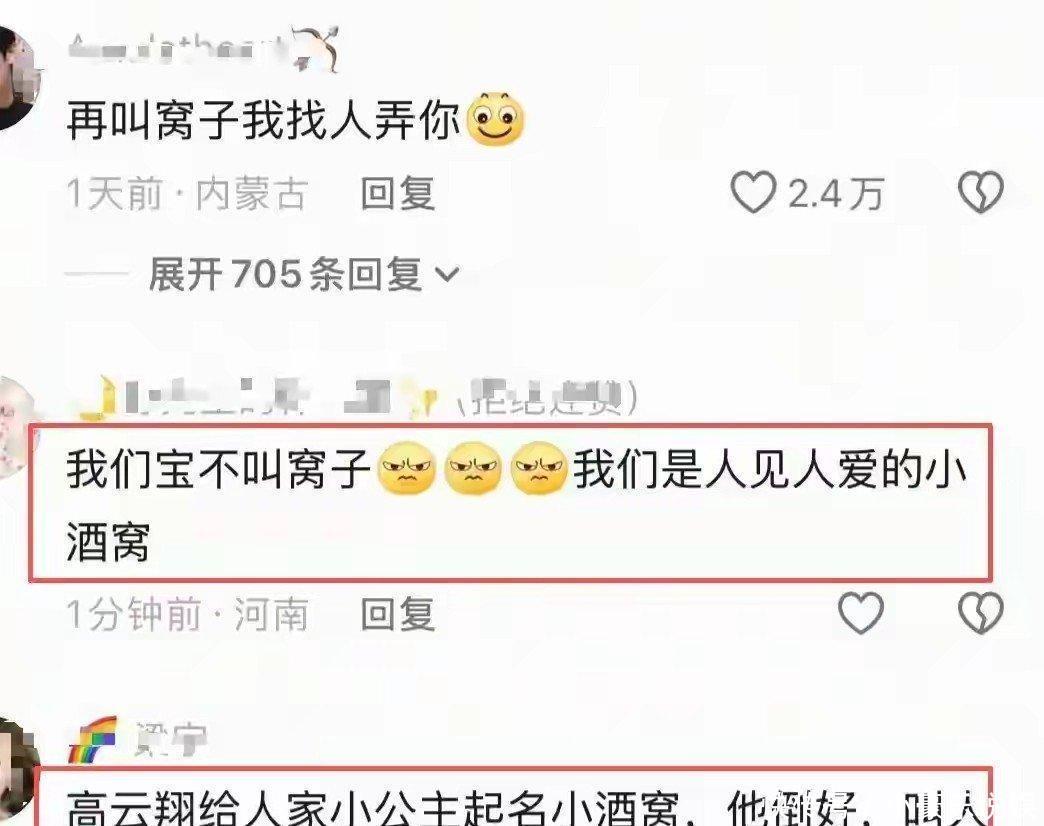Tap broken heart on the 河南 comment
The height and width of the screenshot is (826, 1044).
pos(980,612)
